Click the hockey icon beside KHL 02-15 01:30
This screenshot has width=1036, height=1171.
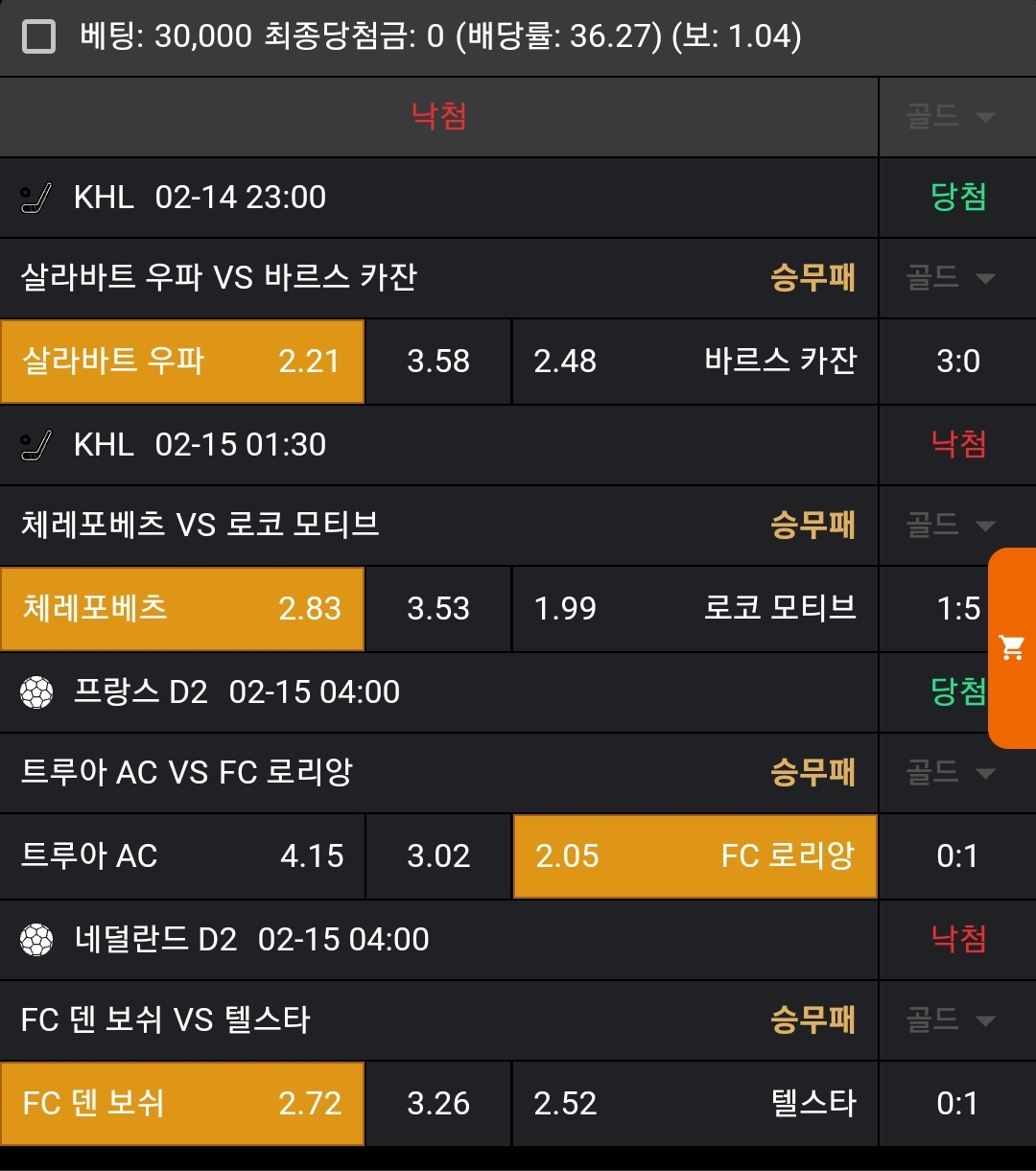pyautogui.click(x=37, y=445)
